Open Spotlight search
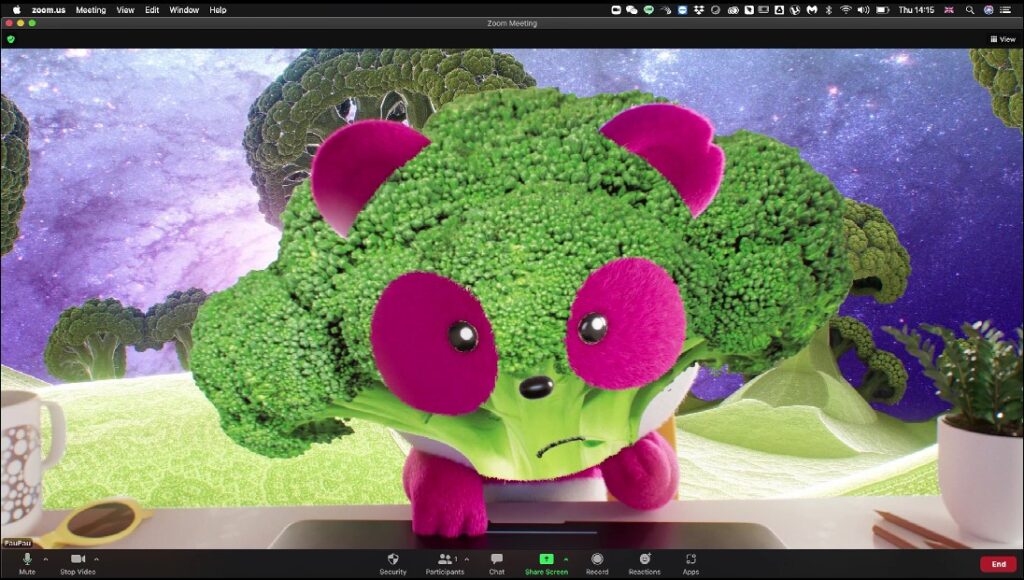 pos(970,10)
